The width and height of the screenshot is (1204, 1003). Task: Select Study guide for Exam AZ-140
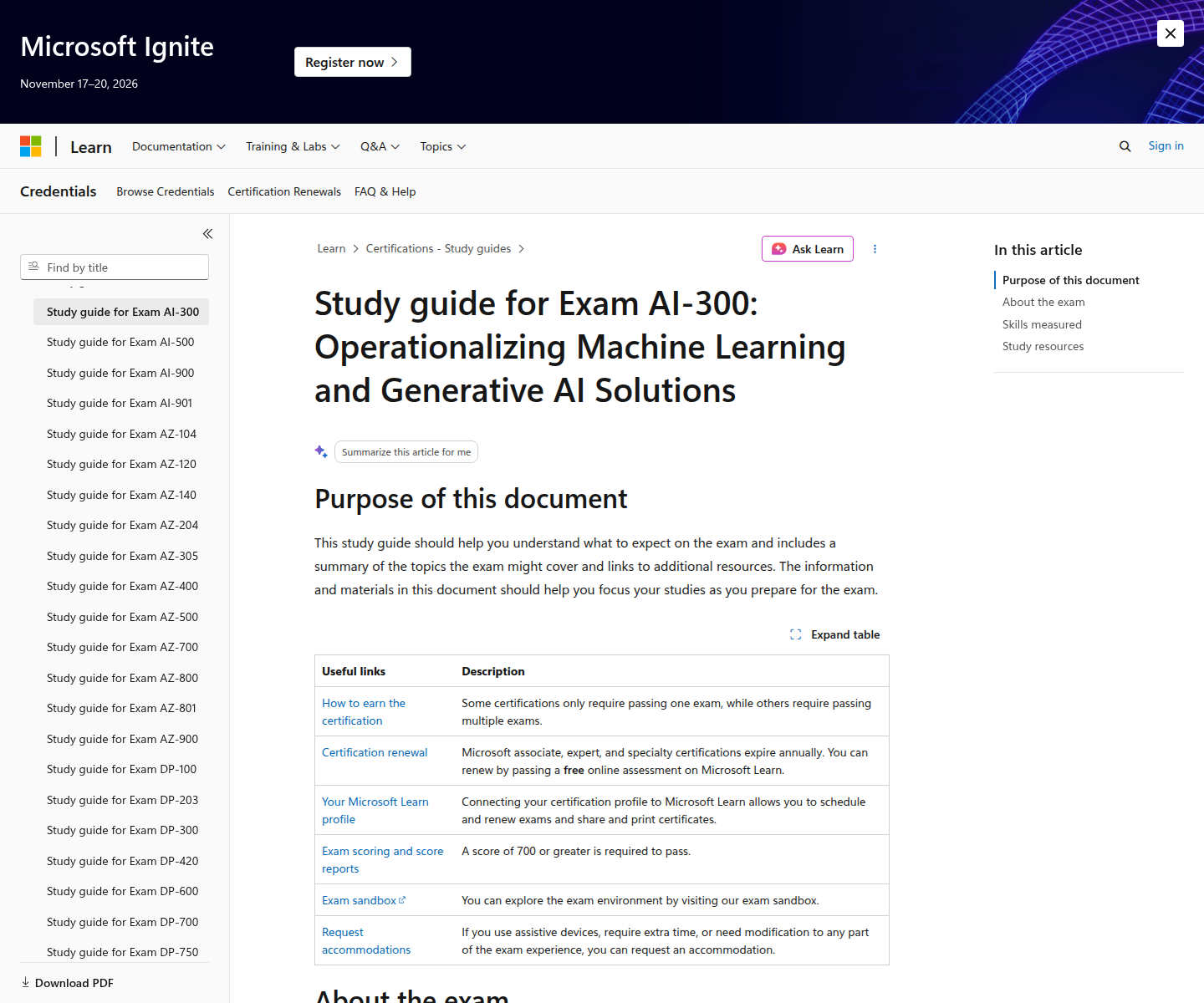point(121,495)
